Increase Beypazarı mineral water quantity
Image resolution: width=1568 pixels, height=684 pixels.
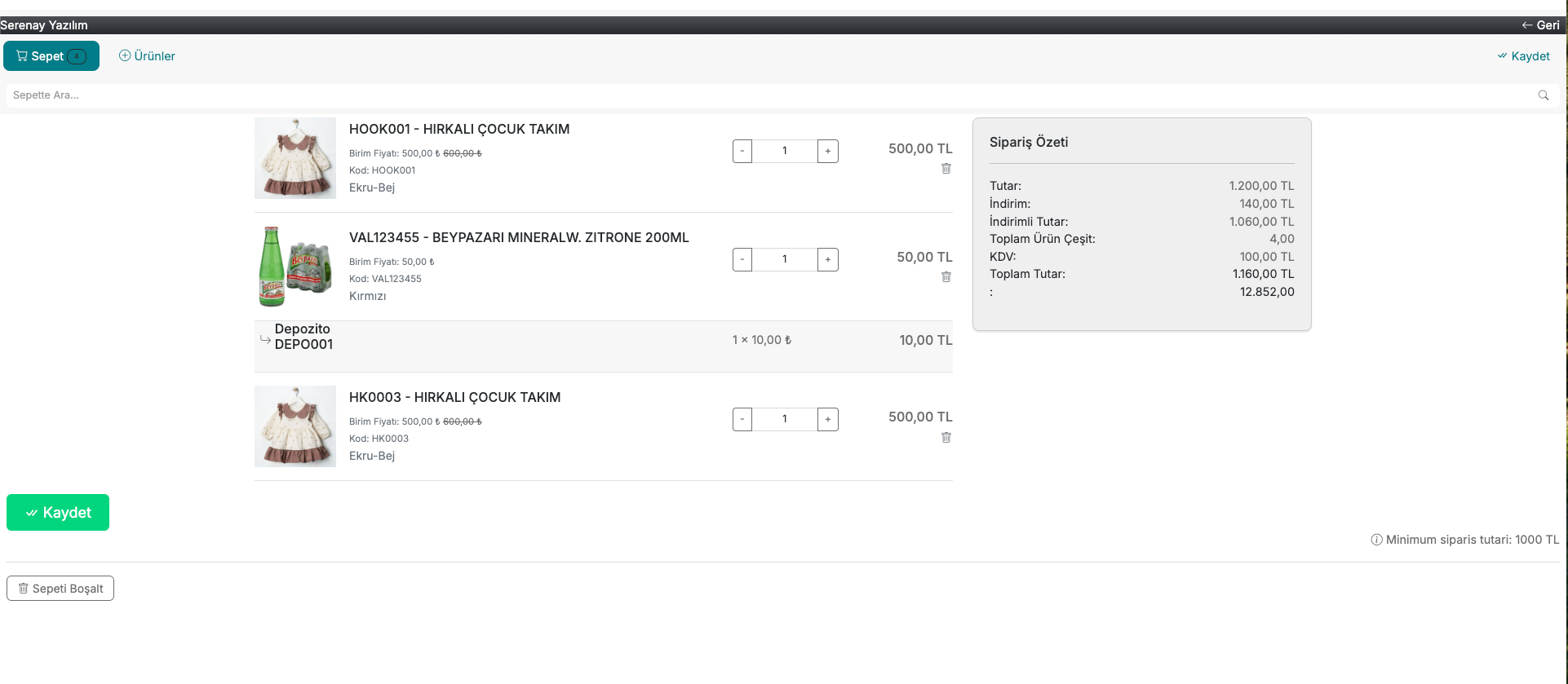coord(827,259)
